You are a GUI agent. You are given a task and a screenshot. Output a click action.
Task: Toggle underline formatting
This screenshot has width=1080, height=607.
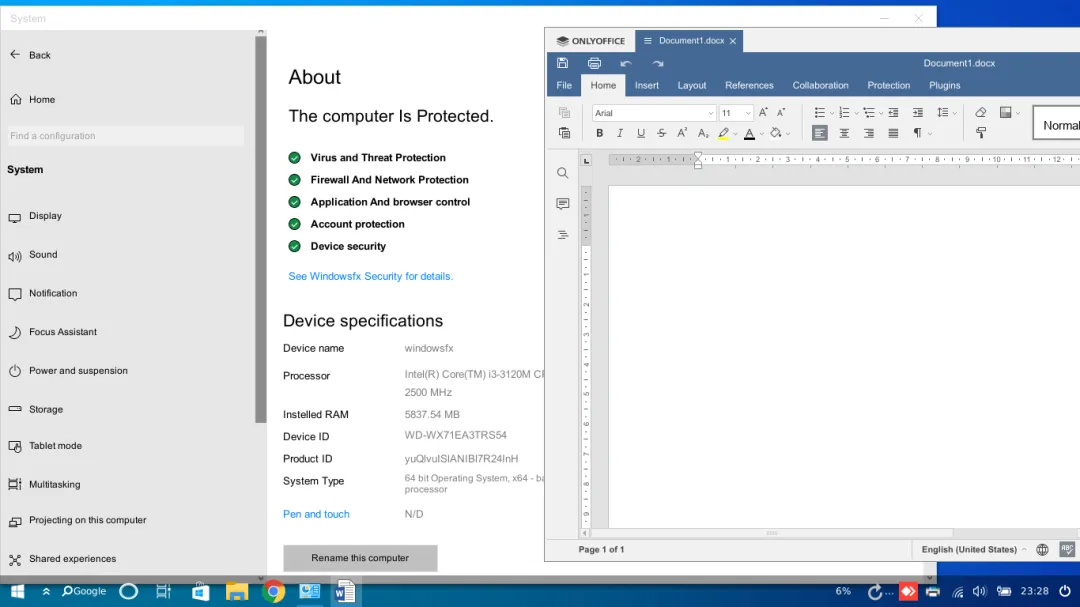(x=641, y=133)
